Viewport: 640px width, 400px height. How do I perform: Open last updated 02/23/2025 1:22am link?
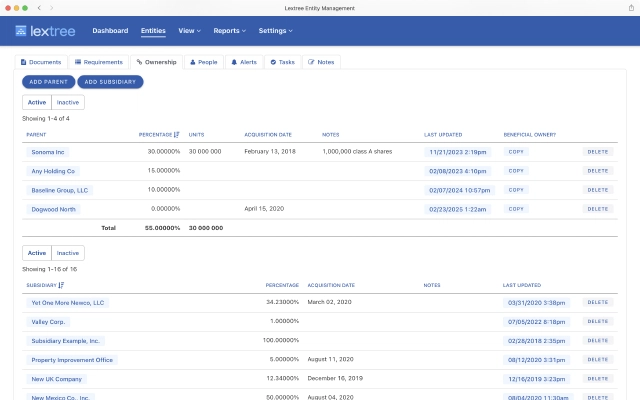458,209
